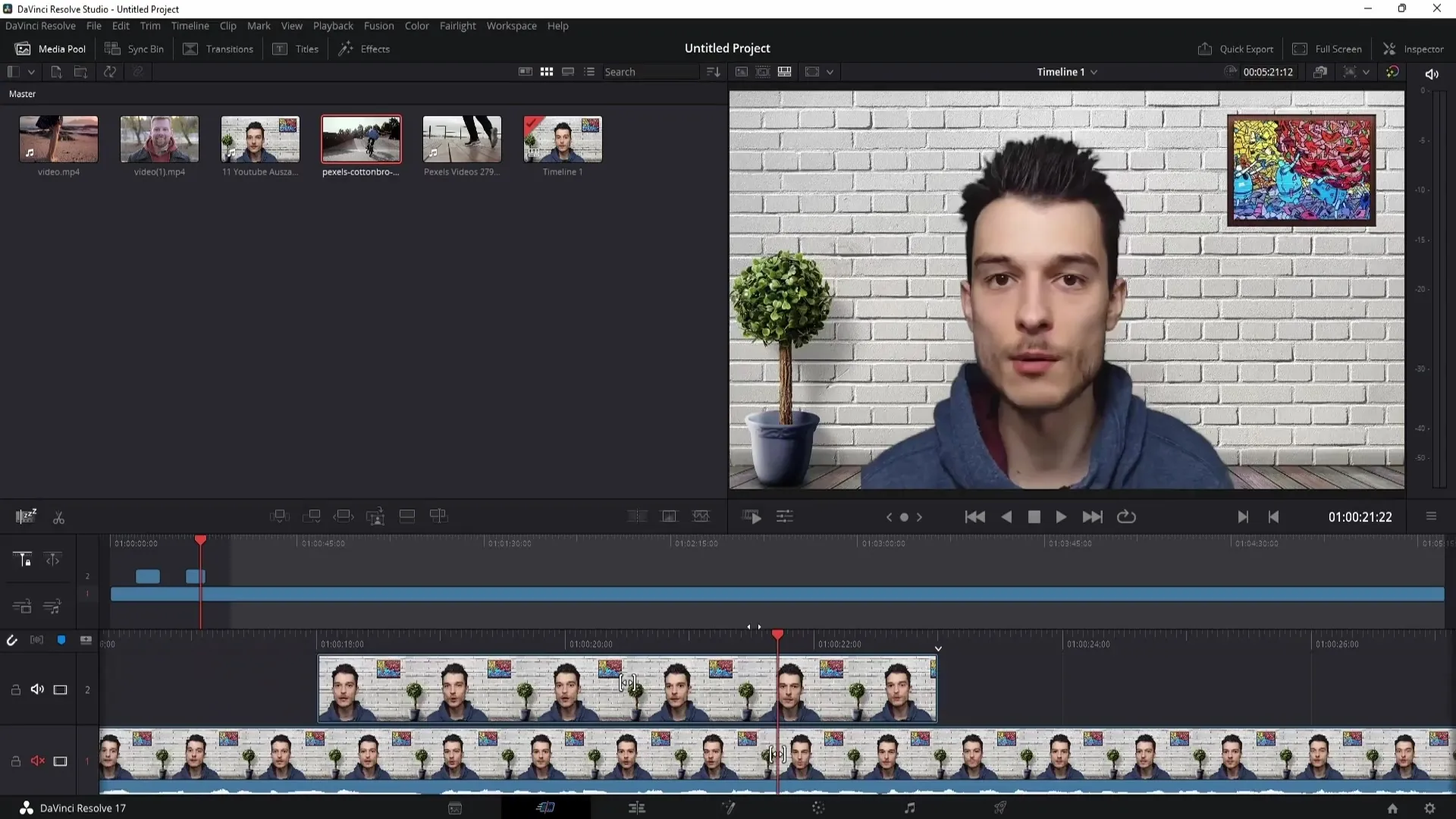The width and height of the screenshot is (1456, 819).
Task: Open the Import Media Folder icon
Action: click(80, 72)
